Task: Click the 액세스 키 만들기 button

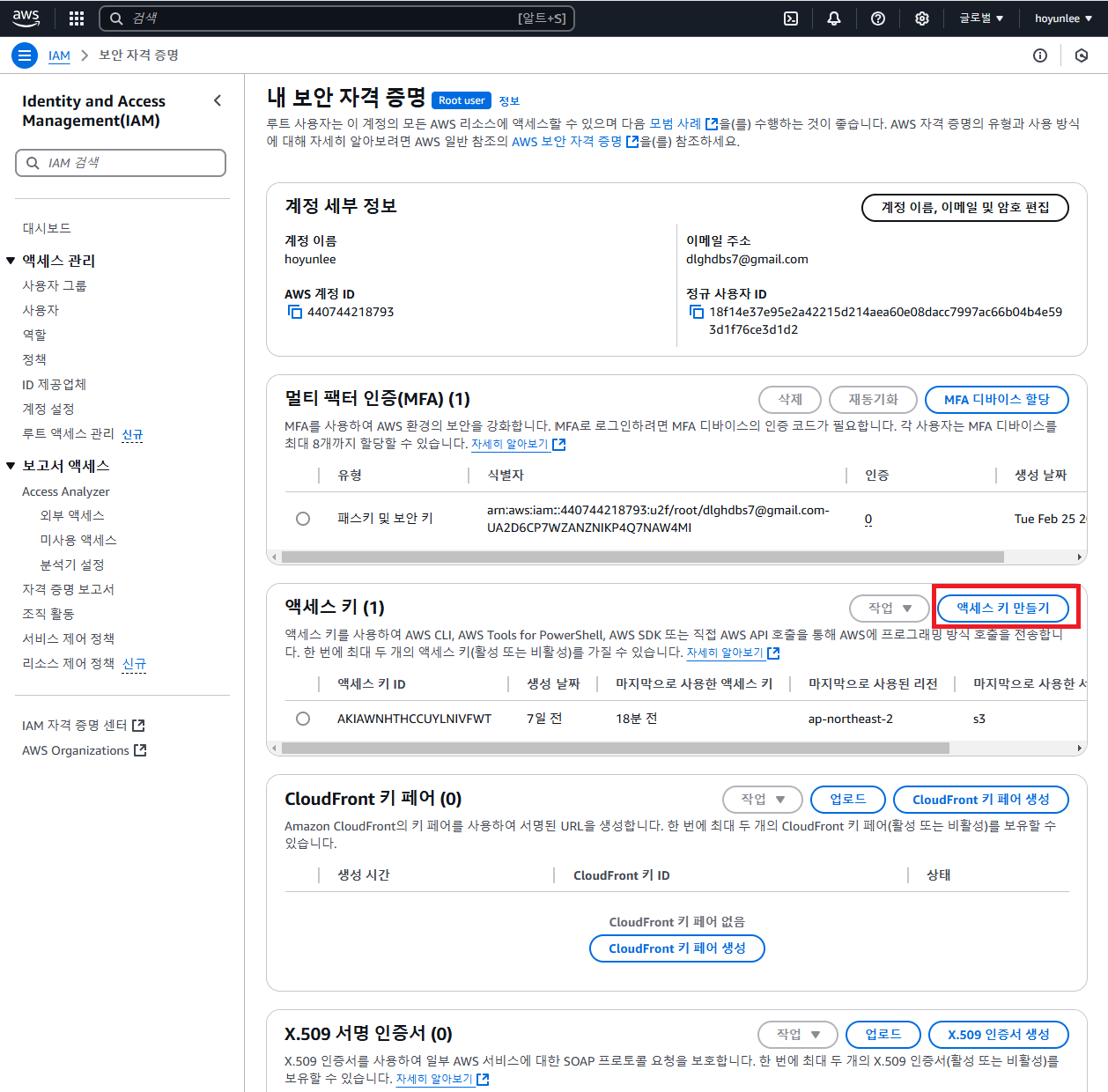Action: (x=1003, y=608)
